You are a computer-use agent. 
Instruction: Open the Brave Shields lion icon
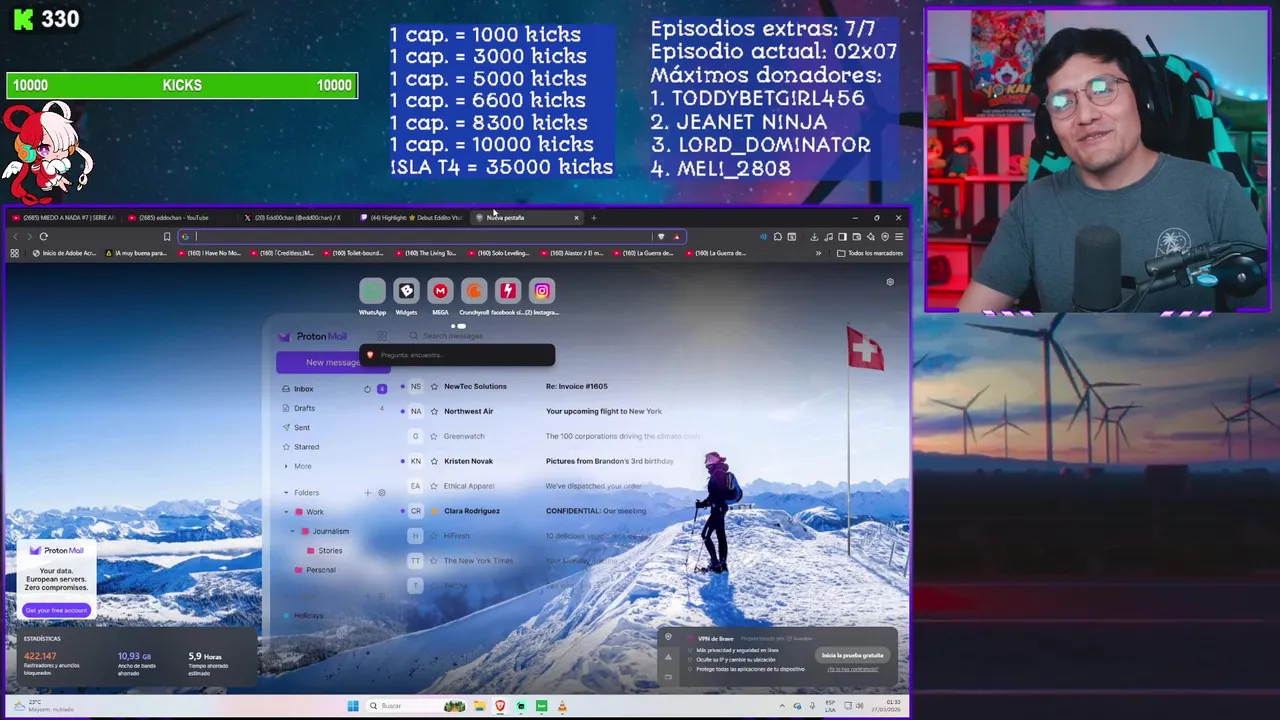(661, 237)
